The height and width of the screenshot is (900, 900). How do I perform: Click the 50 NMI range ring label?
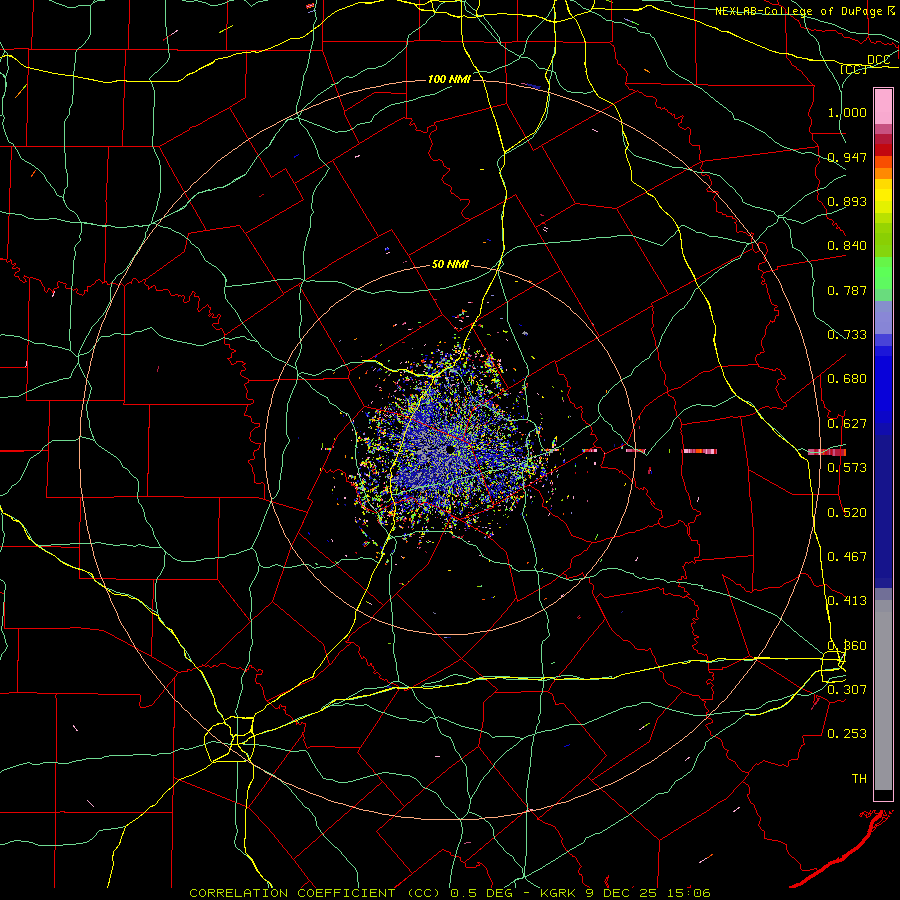[450, 264]
